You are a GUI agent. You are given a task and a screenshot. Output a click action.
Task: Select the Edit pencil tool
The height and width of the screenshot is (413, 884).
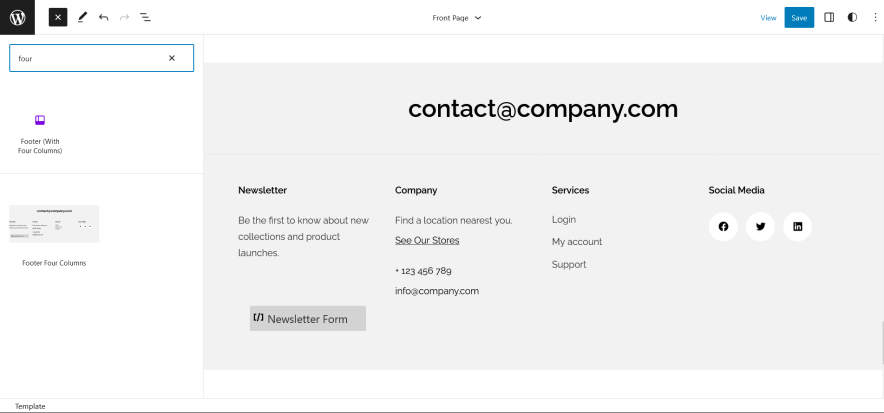[82, 17]
